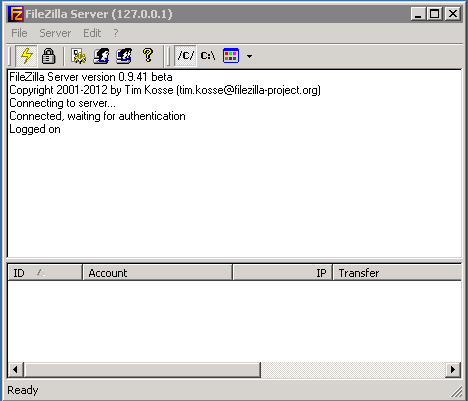
Task: Click the yellow question mark help icon
Action: [x=148, y=55]
